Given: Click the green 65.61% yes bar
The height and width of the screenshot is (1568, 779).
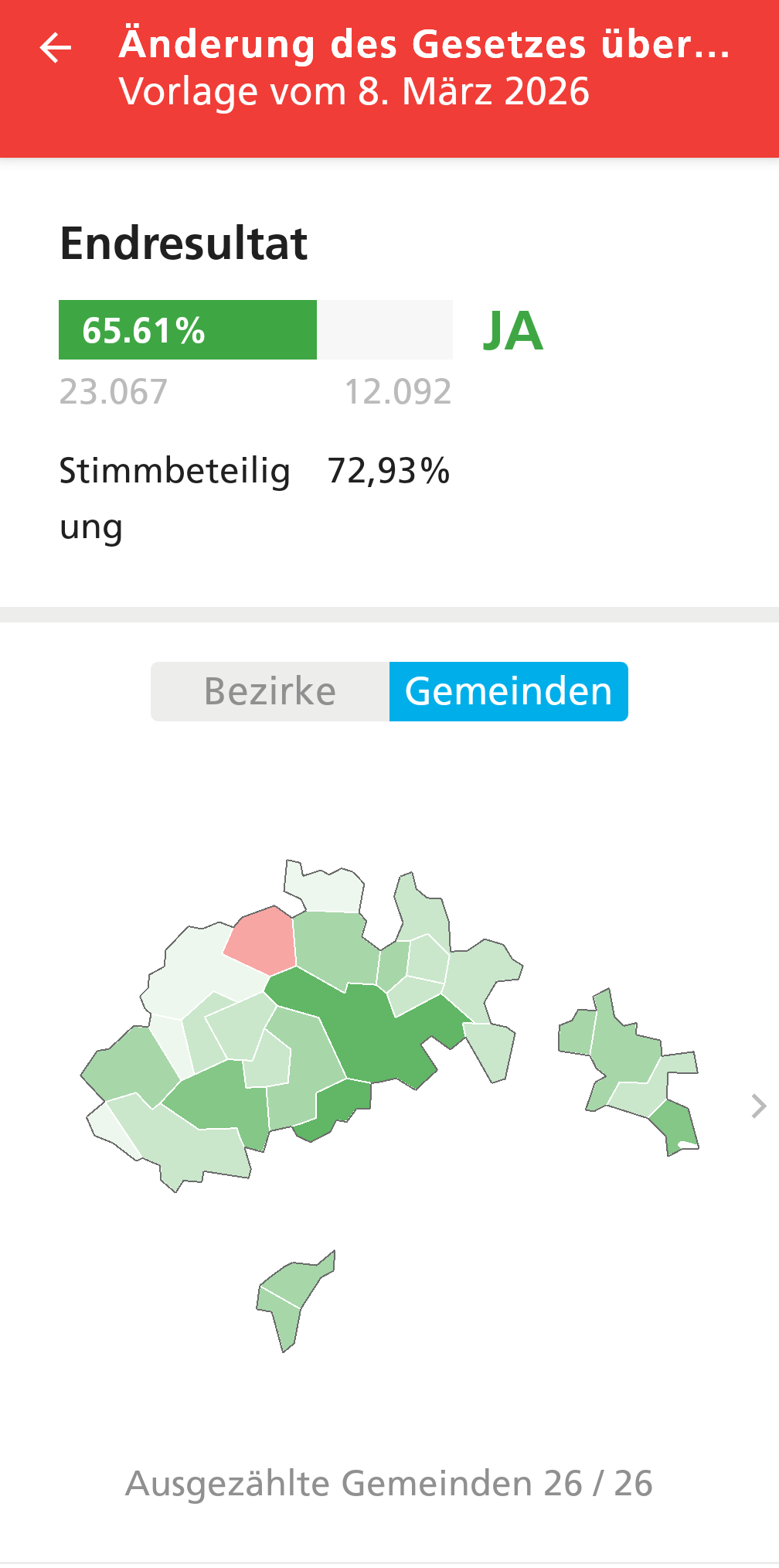Looking at the screenshot, I should tap(188, 330).
